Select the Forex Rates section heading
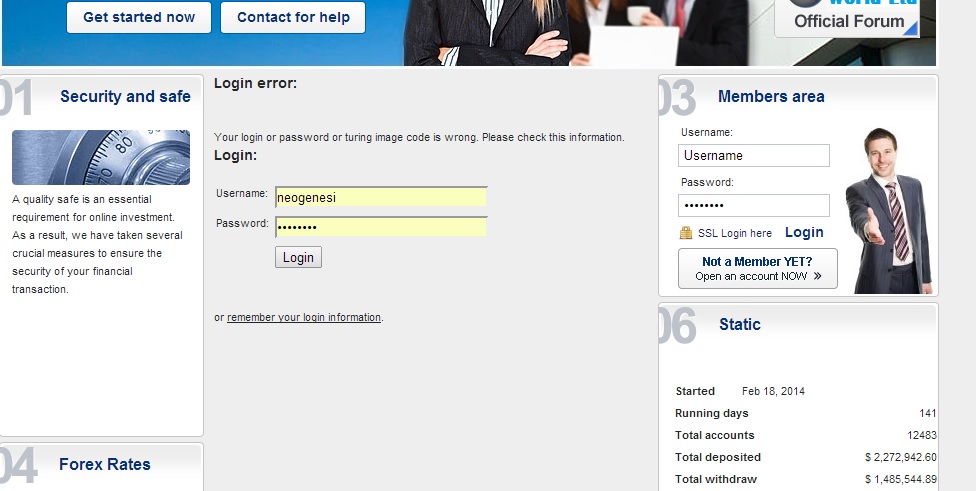The width and height of the screenshot is (976, 491). click(x=105, y=464)
